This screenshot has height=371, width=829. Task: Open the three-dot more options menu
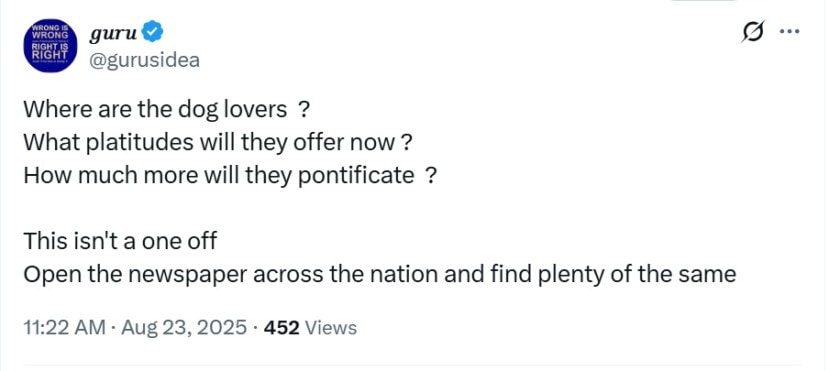point(791,31)
